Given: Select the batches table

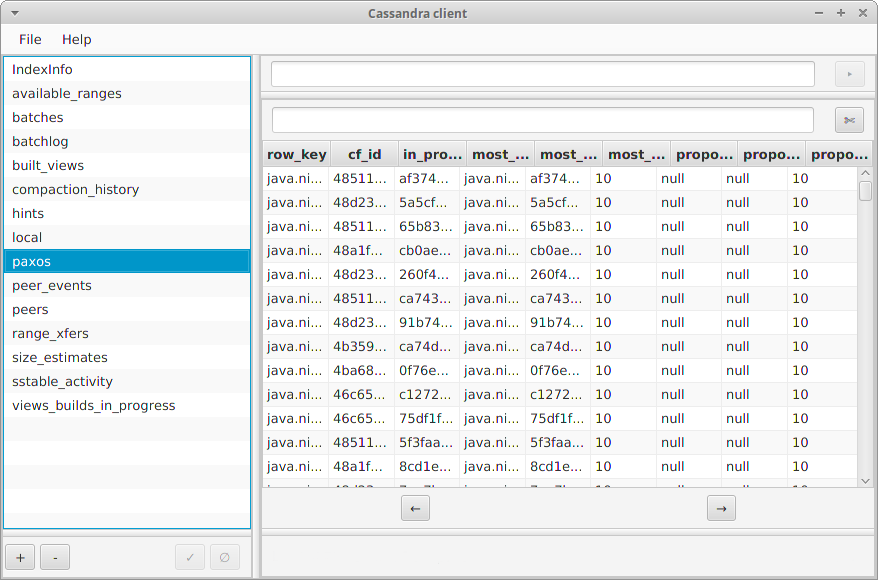Looking at the screenshot, I should click(127, 118).
